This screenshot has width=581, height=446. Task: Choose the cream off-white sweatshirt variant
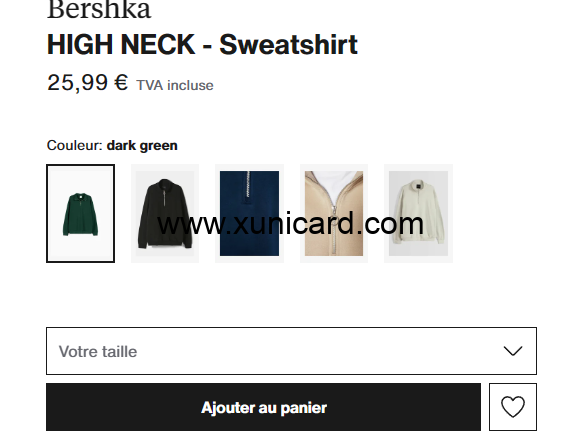[418, 213]
